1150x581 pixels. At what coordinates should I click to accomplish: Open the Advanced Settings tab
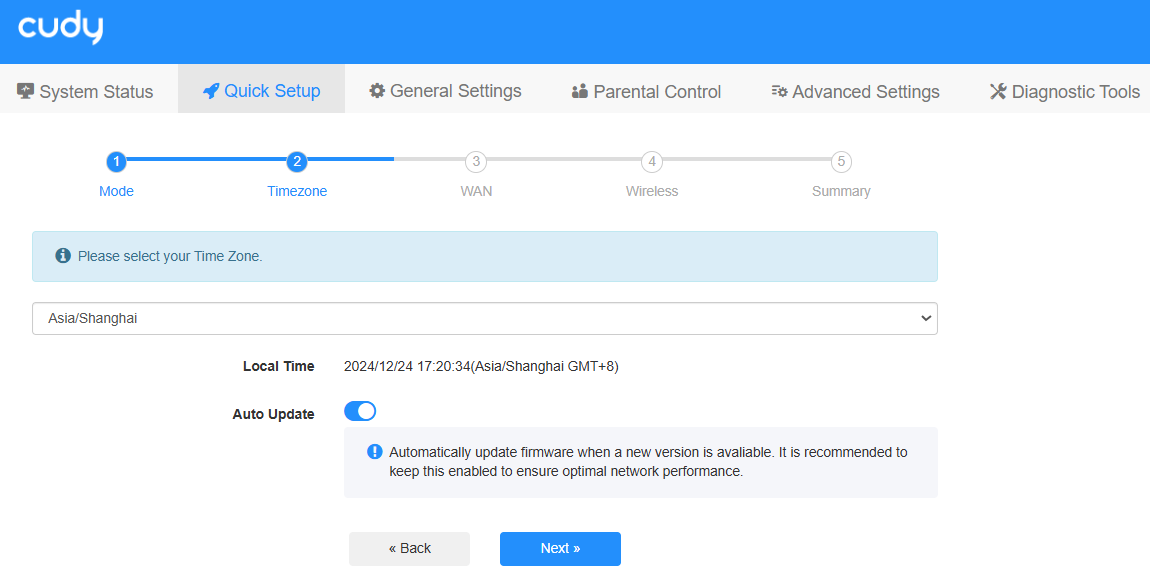[855, 92]
